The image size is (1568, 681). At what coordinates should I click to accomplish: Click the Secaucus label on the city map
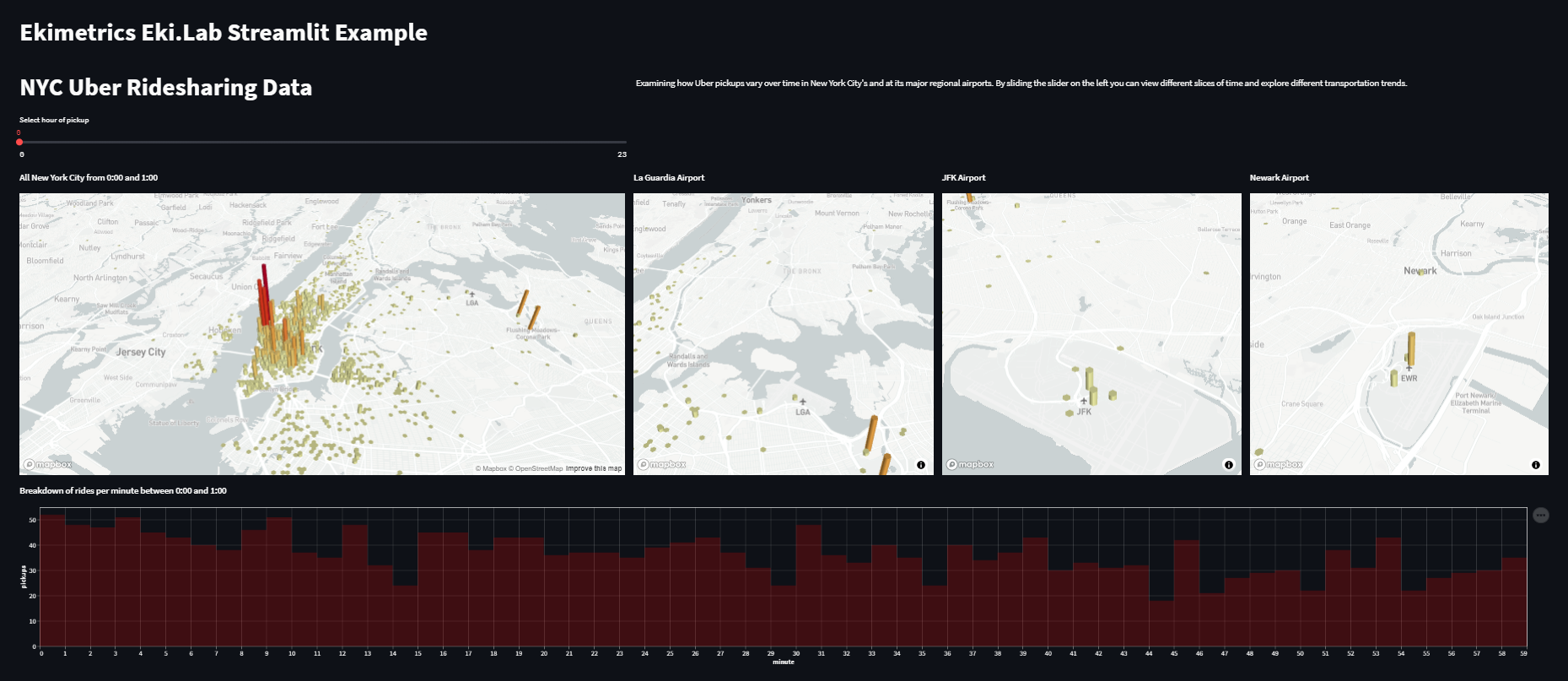(207, 277)
